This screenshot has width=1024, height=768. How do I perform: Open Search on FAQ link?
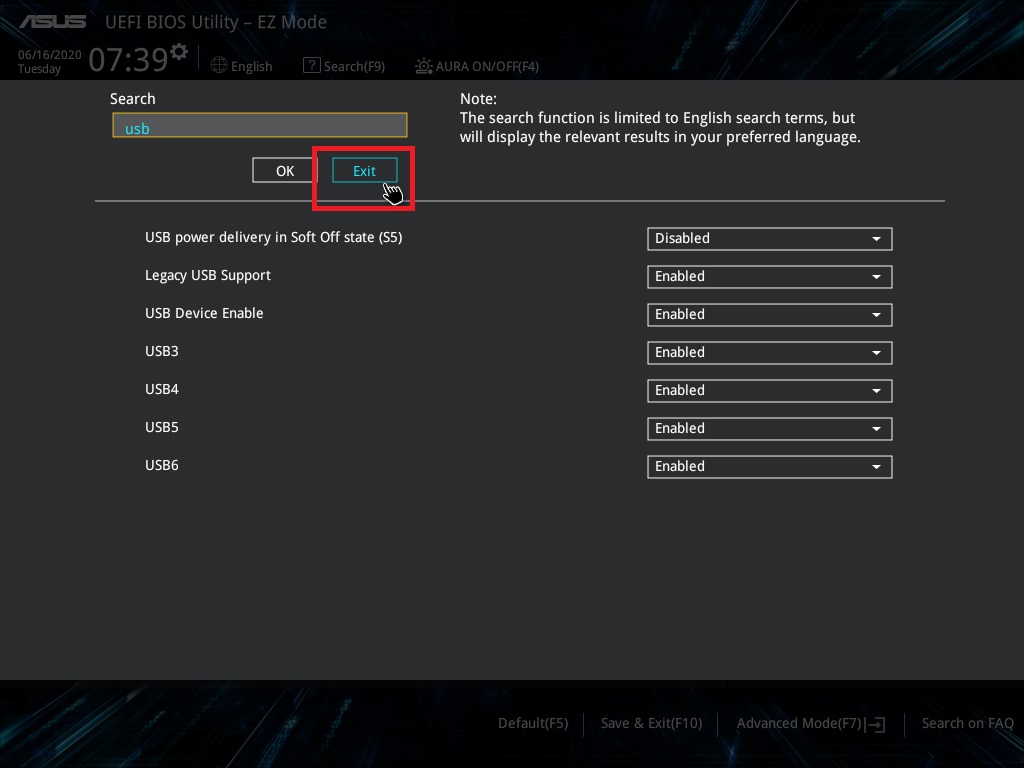click(967, 723)
